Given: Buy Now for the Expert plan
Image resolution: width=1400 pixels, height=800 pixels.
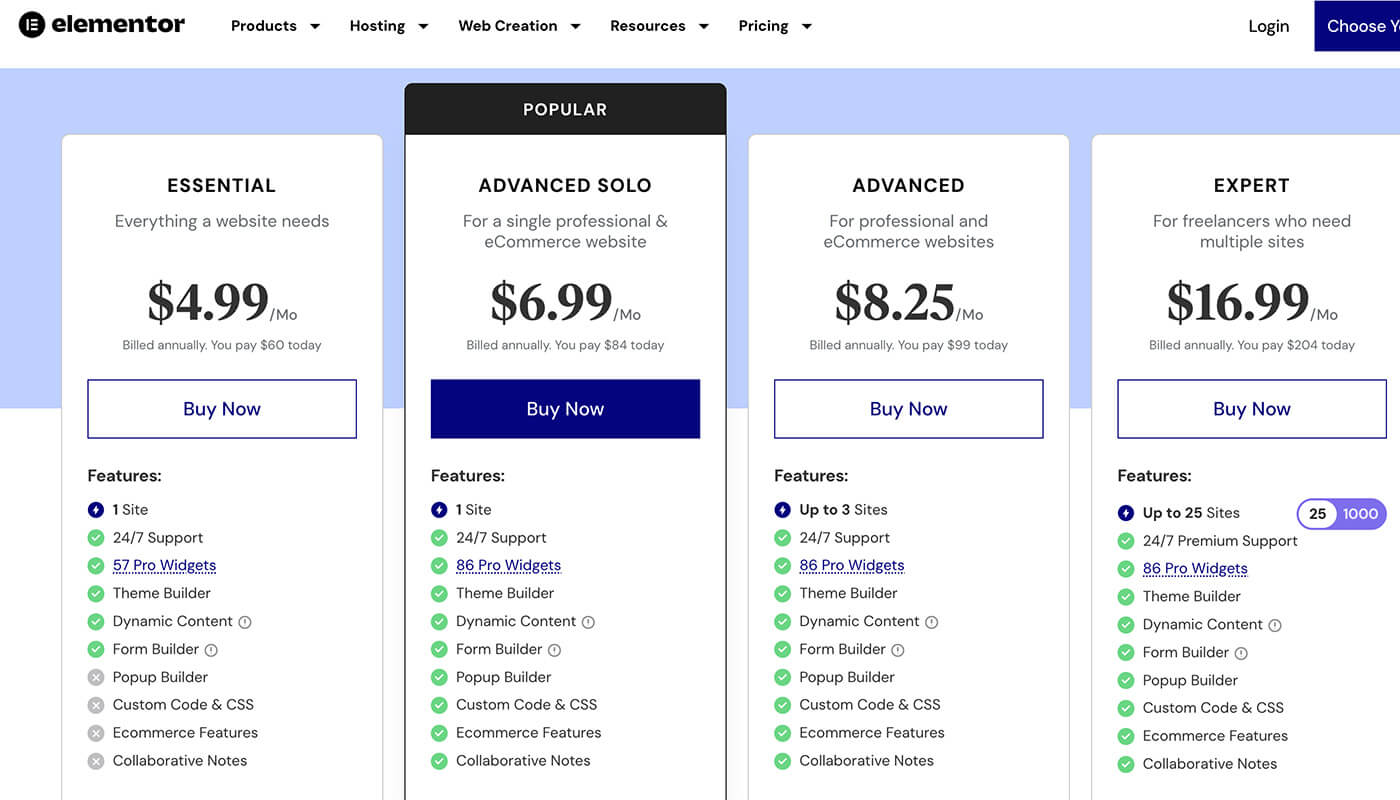Looking at the screenshot, I should [x=1252, y=409].
